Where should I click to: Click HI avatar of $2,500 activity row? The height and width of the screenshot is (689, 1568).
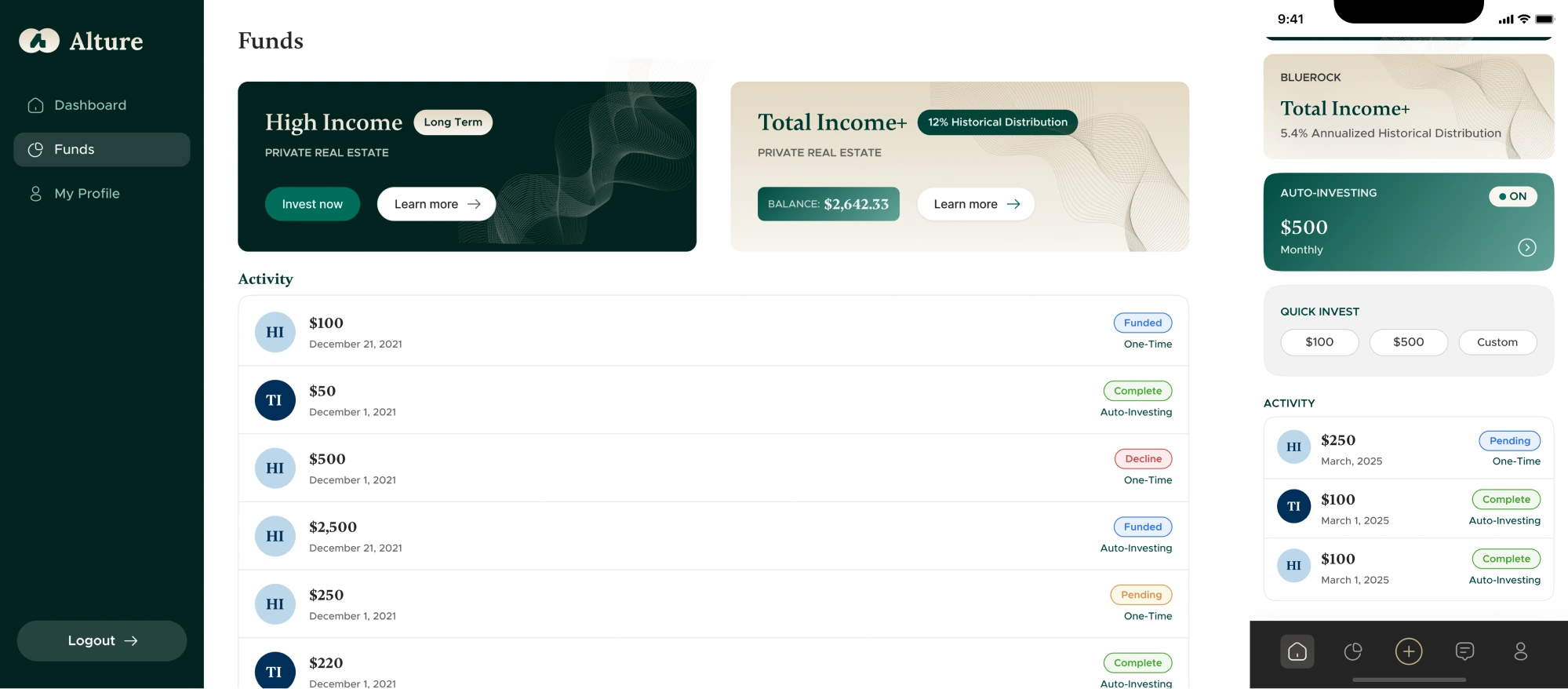pos(275,536)
